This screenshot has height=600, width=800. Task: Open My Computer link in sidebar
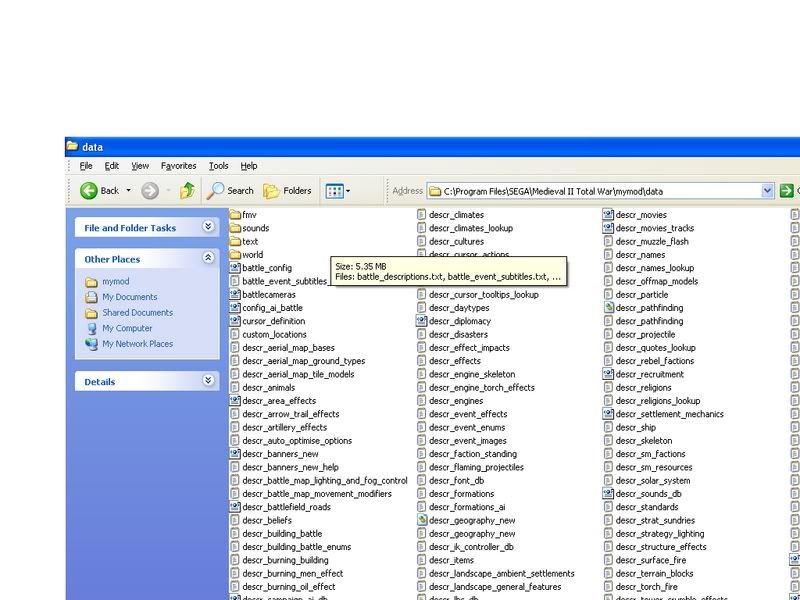(127, 329)
